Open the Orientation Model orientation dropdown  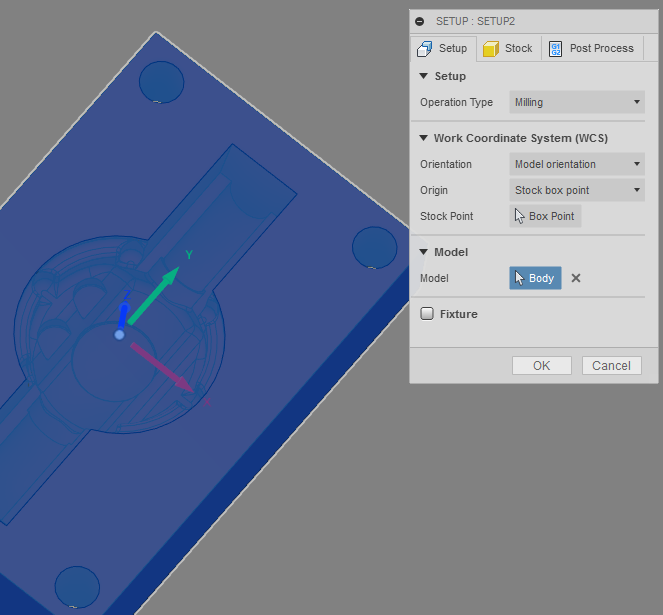click(577, 164)
